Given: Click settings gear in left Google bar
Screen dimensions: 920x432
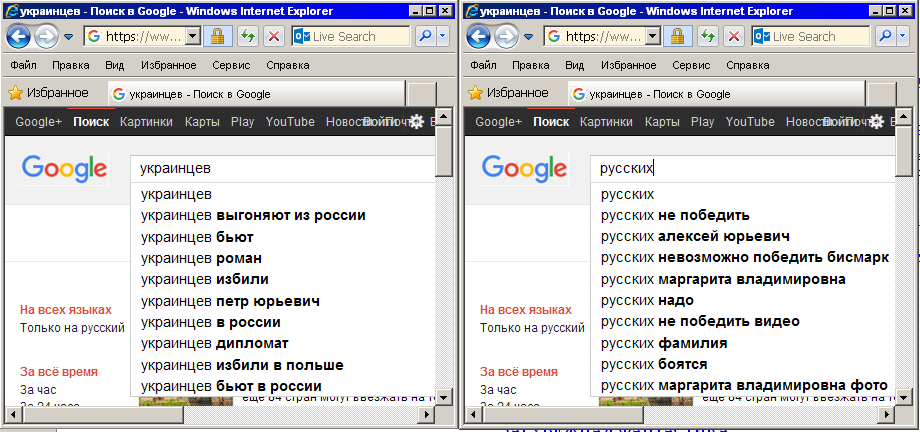Looking at the screenshot, I should (x=417, y=122).
